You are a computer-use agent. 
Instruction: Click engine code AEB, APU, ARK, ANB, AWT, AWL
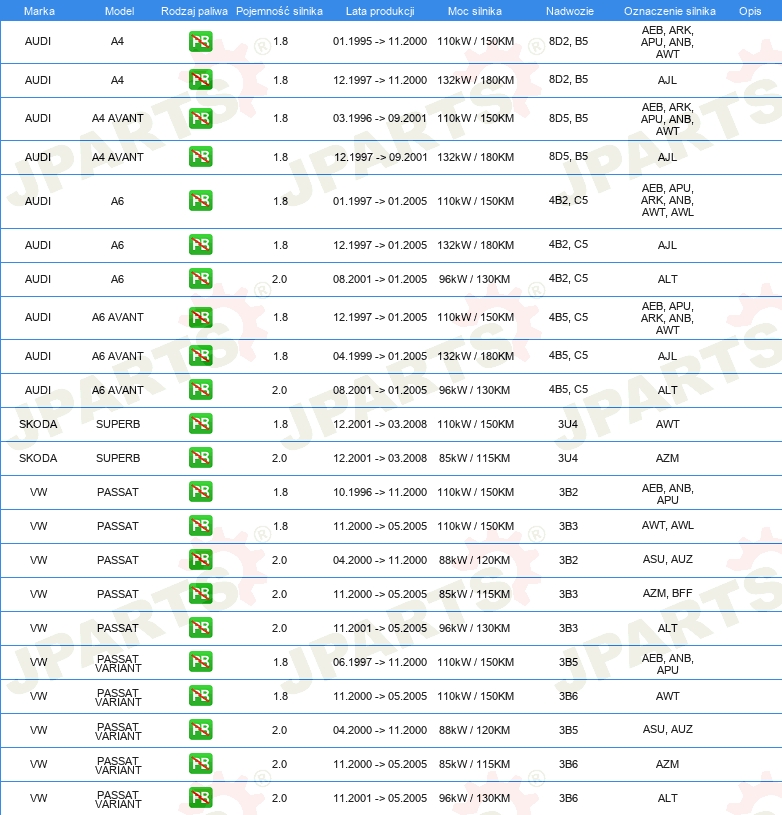click(x=668, y=200)
